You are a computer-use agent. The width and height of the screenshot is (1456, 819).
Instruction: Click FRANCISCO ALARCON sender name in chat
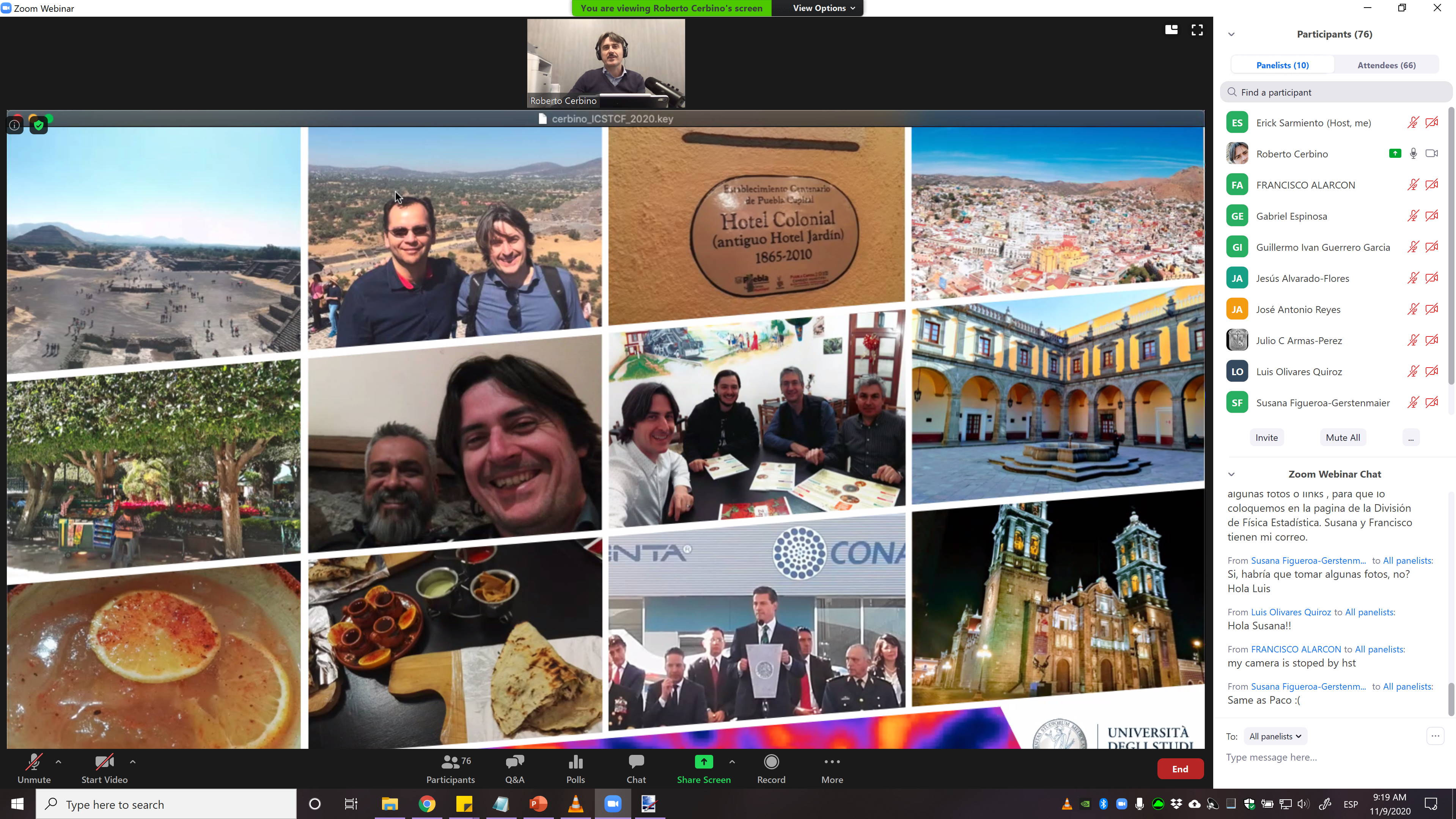coord(1296,649)
